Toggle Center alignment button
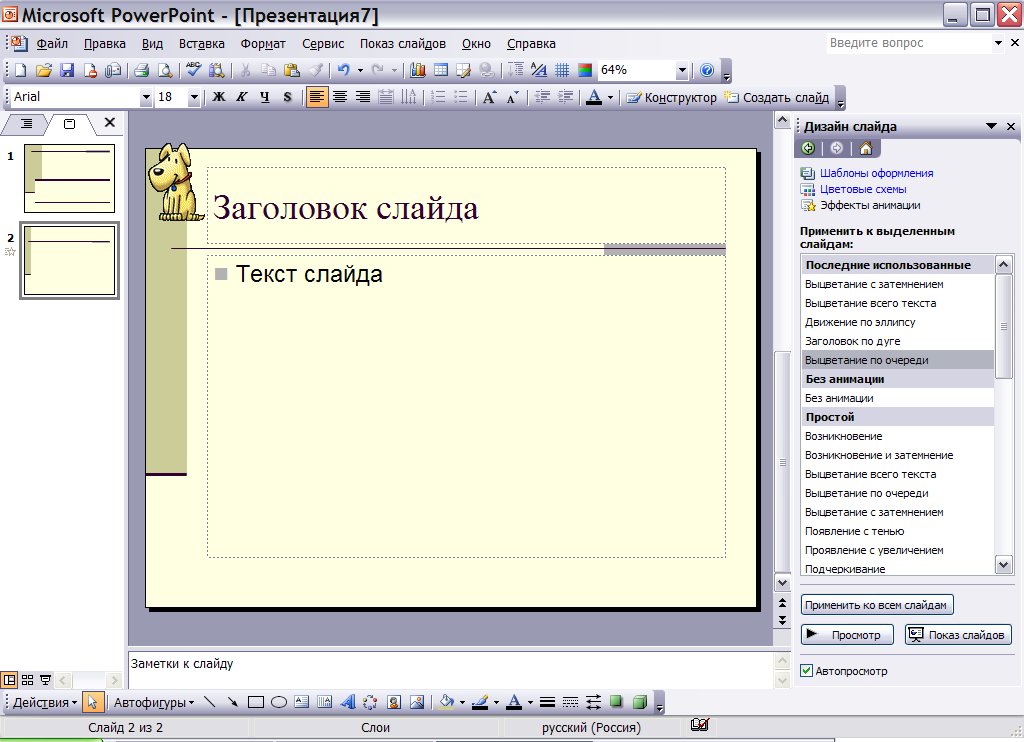This screenshot has height=742, width=1024. 340,97
